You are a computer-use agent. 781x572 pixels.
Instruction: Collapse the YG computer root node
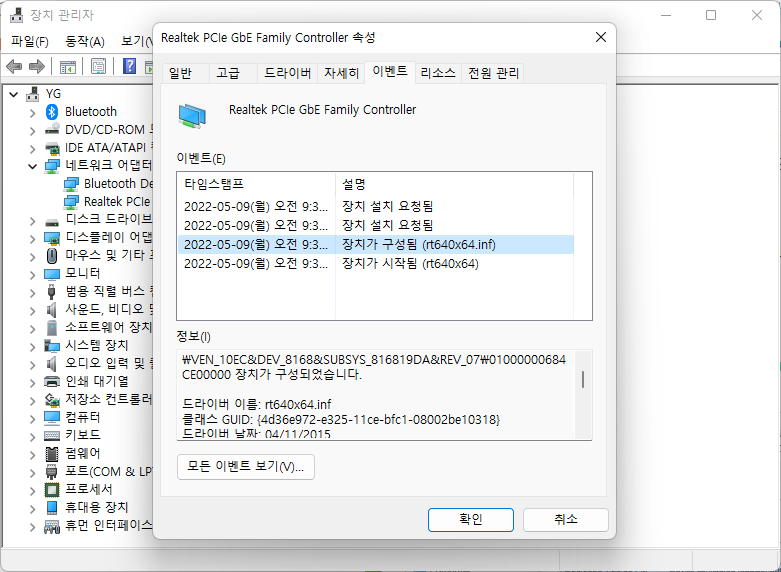[14, 94]
